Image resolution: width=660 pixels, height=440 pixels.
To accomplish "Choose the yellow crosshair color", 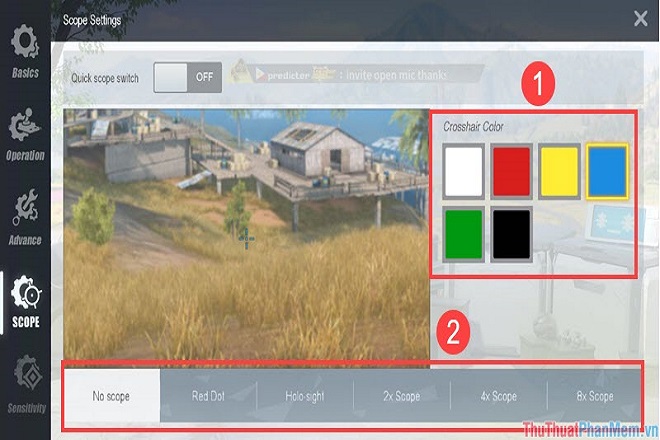I will [559, 171].
